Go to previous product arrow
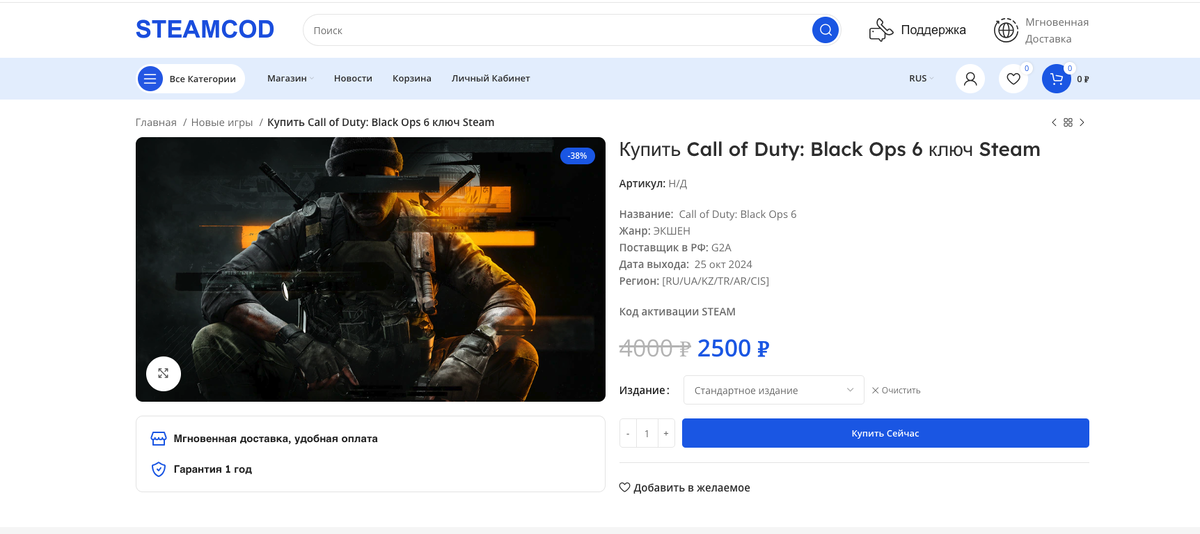Image resolution: width=1200 pixels, height=534 pixels. click(x=1054, y=122)
